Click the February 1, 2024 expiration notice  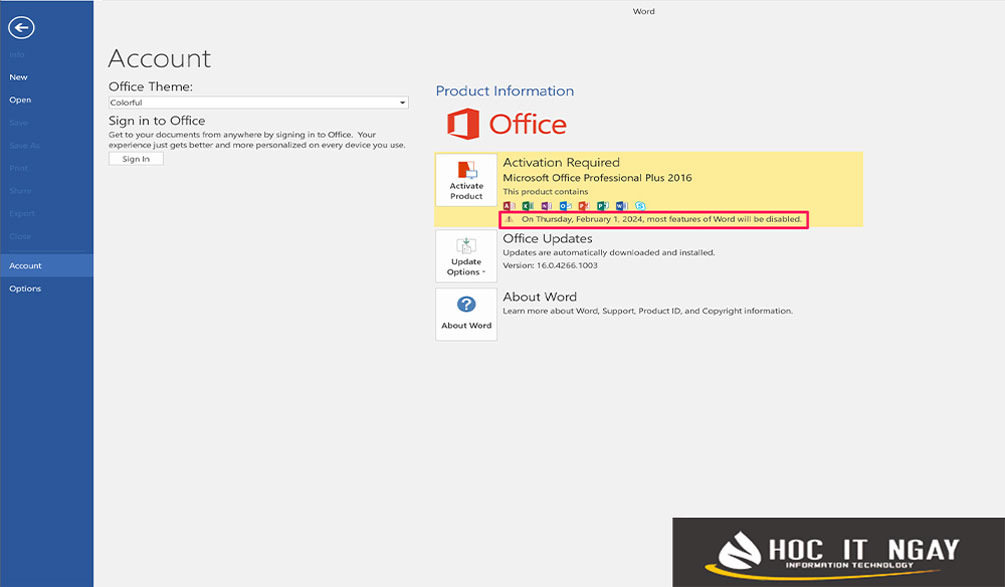click(x=661, y=219)
